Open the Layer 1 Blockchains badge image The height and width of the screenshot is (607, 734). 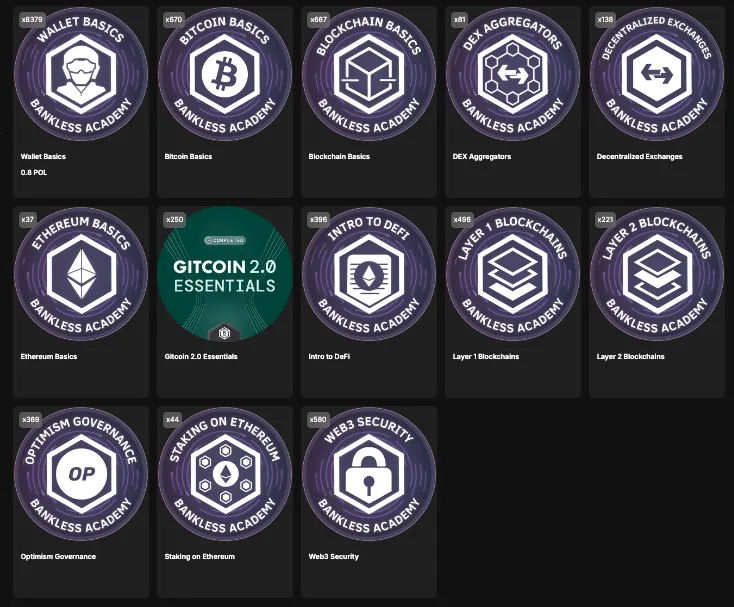tap(513, 274)
